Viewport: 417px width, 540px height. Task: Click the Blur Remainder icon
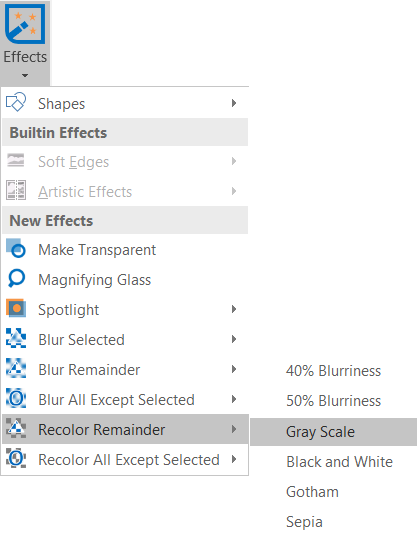(x=16, y=368)
